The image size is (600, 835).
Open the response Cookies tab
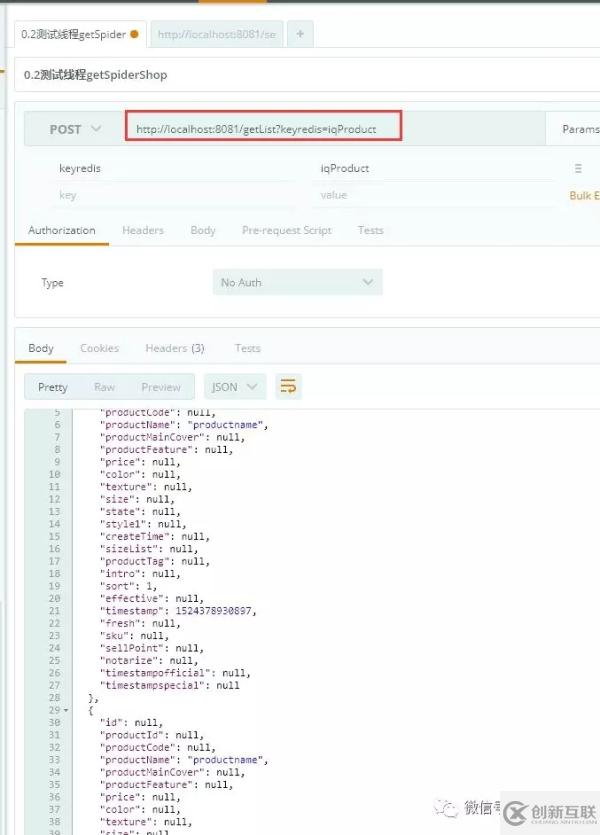100,348
